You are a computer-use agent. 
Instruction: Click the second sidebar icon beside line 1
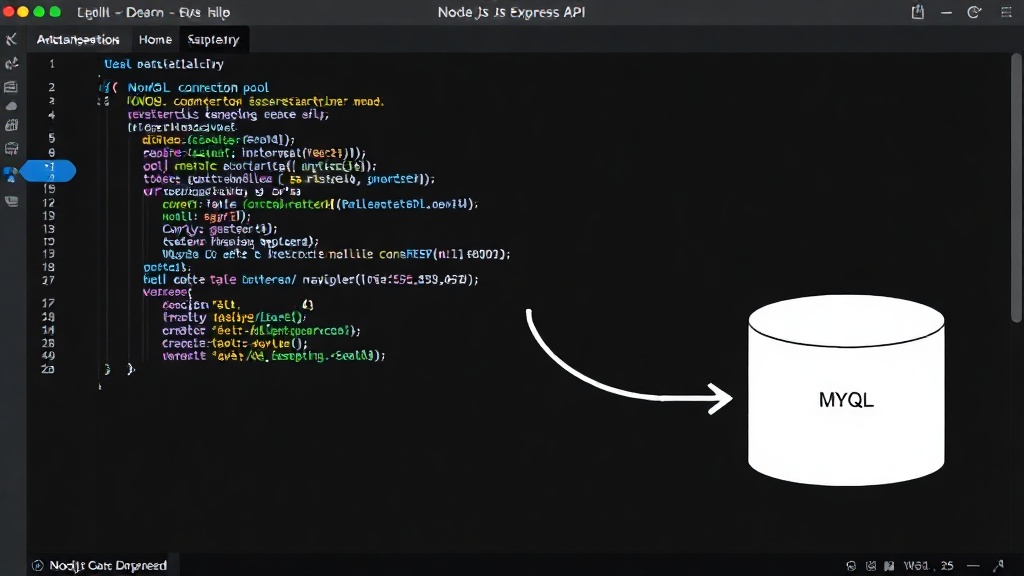coord(11,63)
